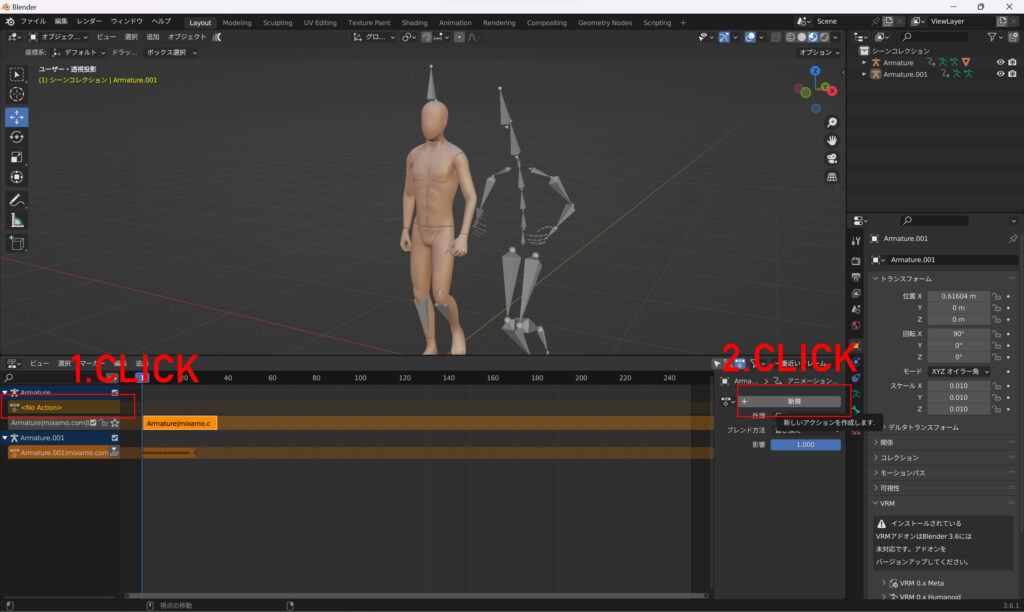Expand Armature.001 in the outliner
Screen dimensions: 1024x612
864,74
